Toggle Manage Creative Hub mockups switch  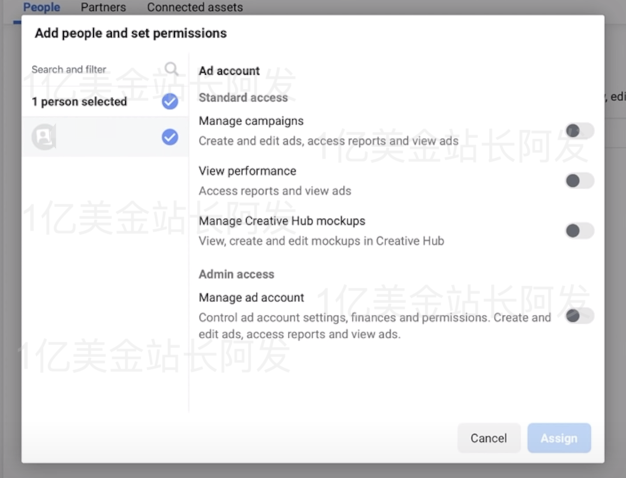click(x=579, y=231)
